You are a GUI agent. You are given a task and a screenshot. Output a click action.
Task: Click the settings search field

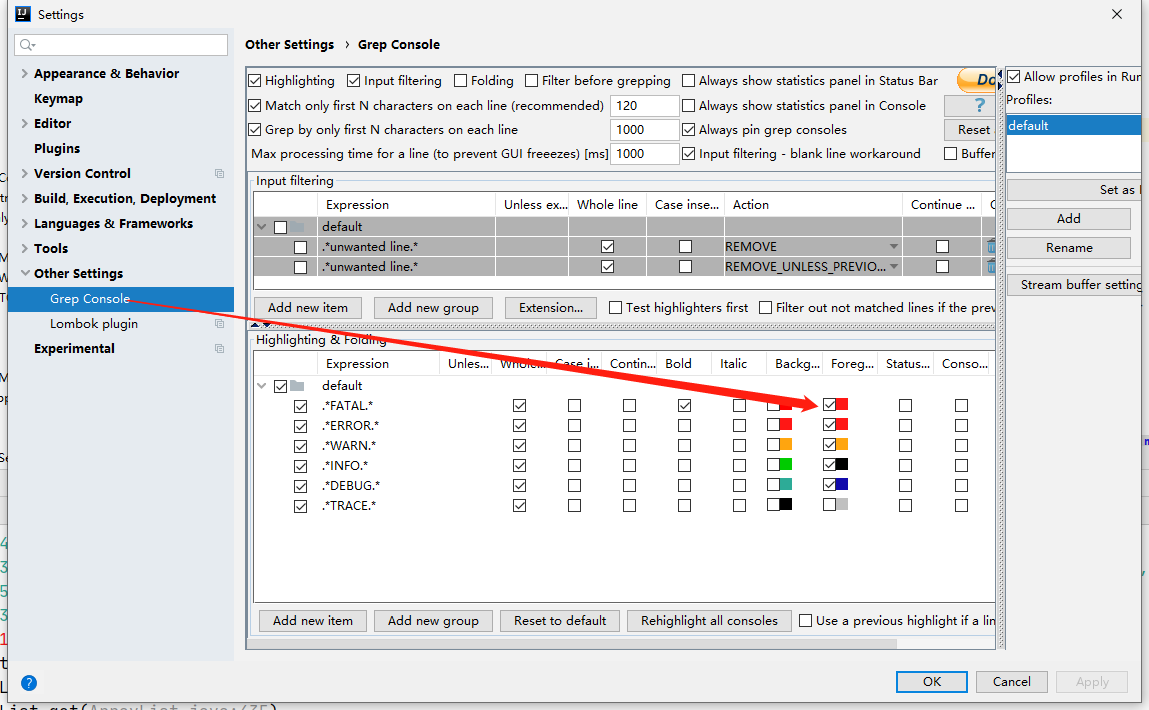coord(120,45)
